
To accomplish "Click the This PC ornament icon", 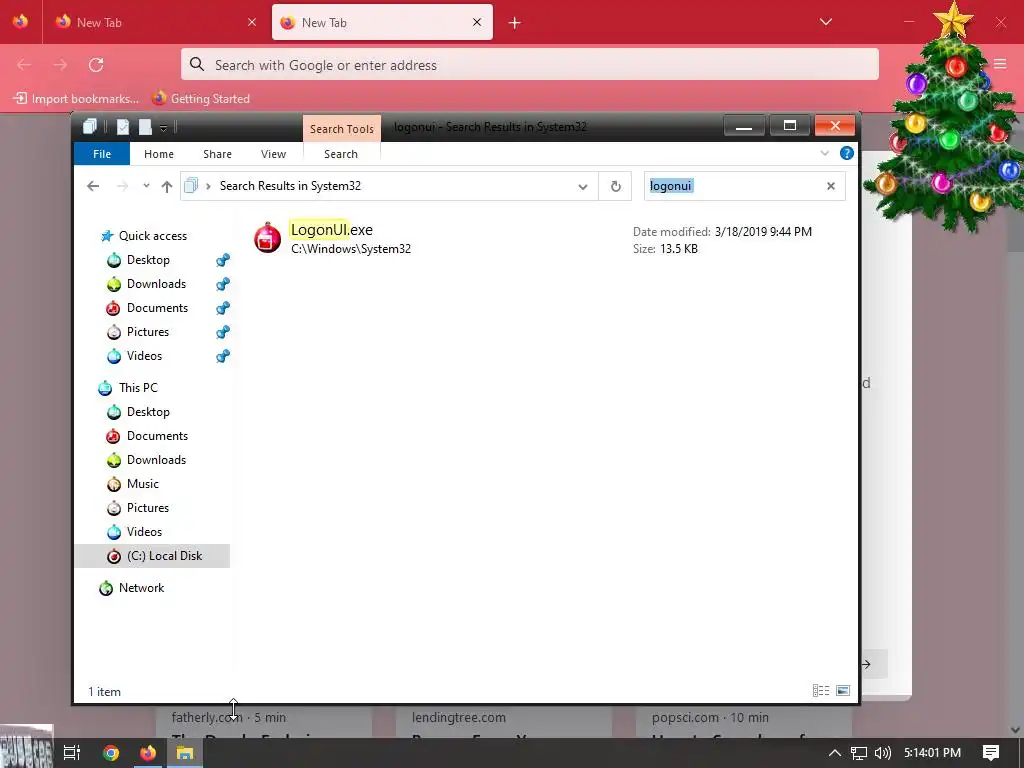I will pos(105,388).
